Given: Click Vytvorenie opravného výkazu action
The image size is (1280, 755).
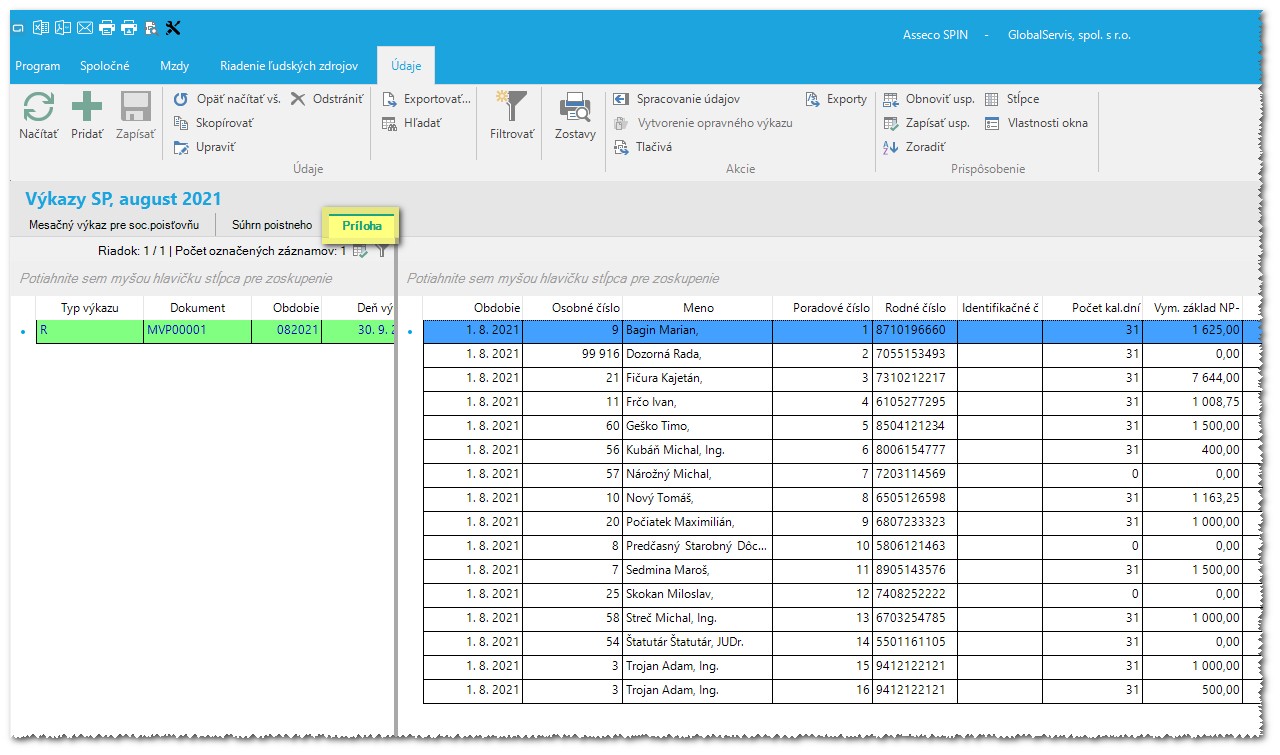Looking at the screenshot, I should 702,123.
